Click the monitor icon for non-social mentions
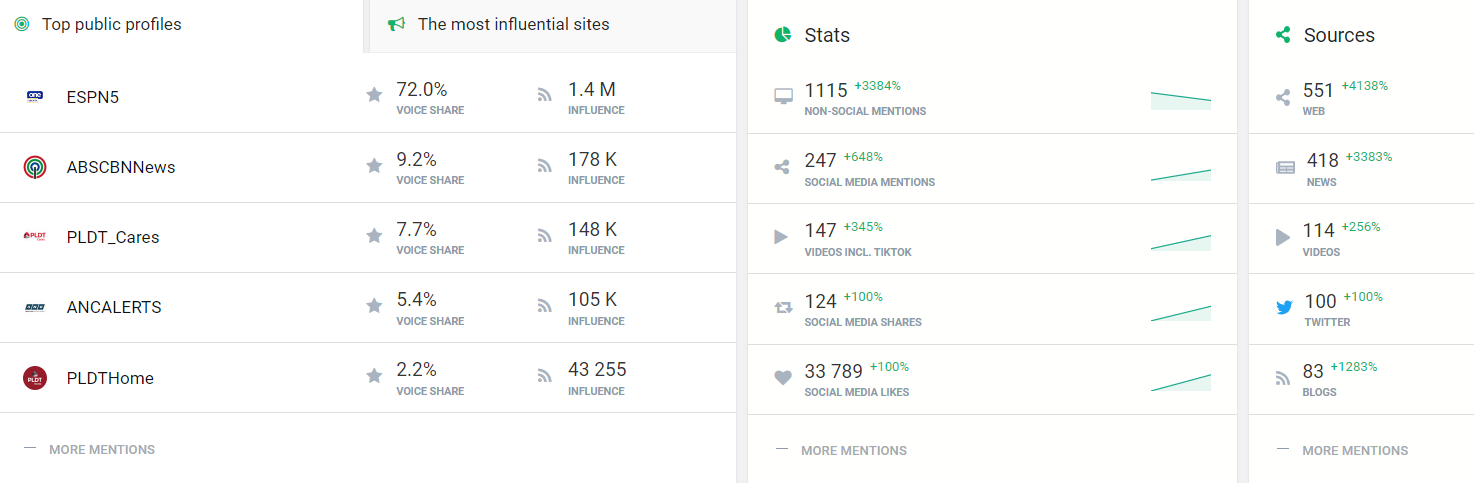The image size is (1474, 483). tap(783, 97)
